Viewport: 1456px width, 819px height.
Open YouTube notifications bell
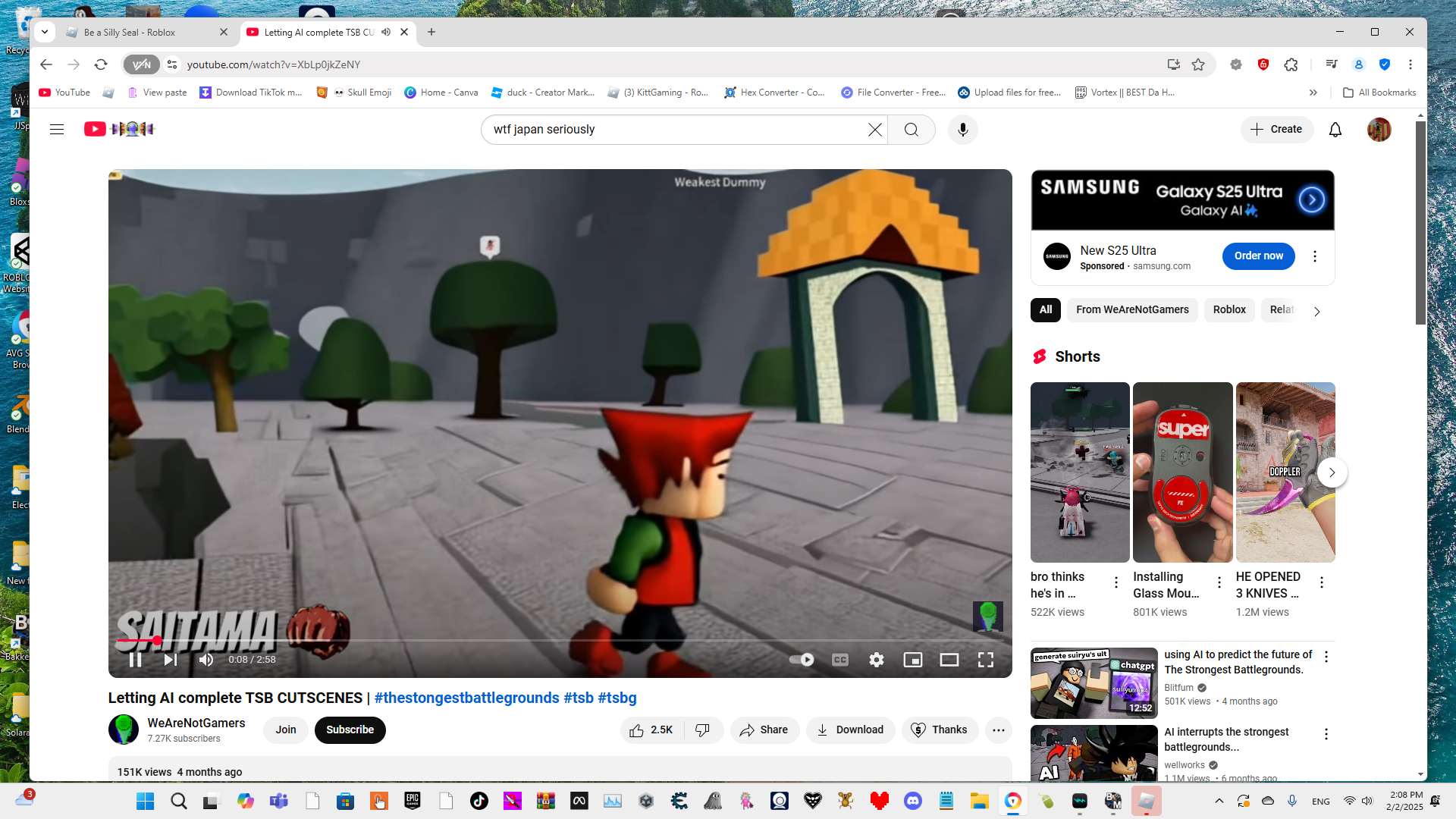click(1335, 130)
